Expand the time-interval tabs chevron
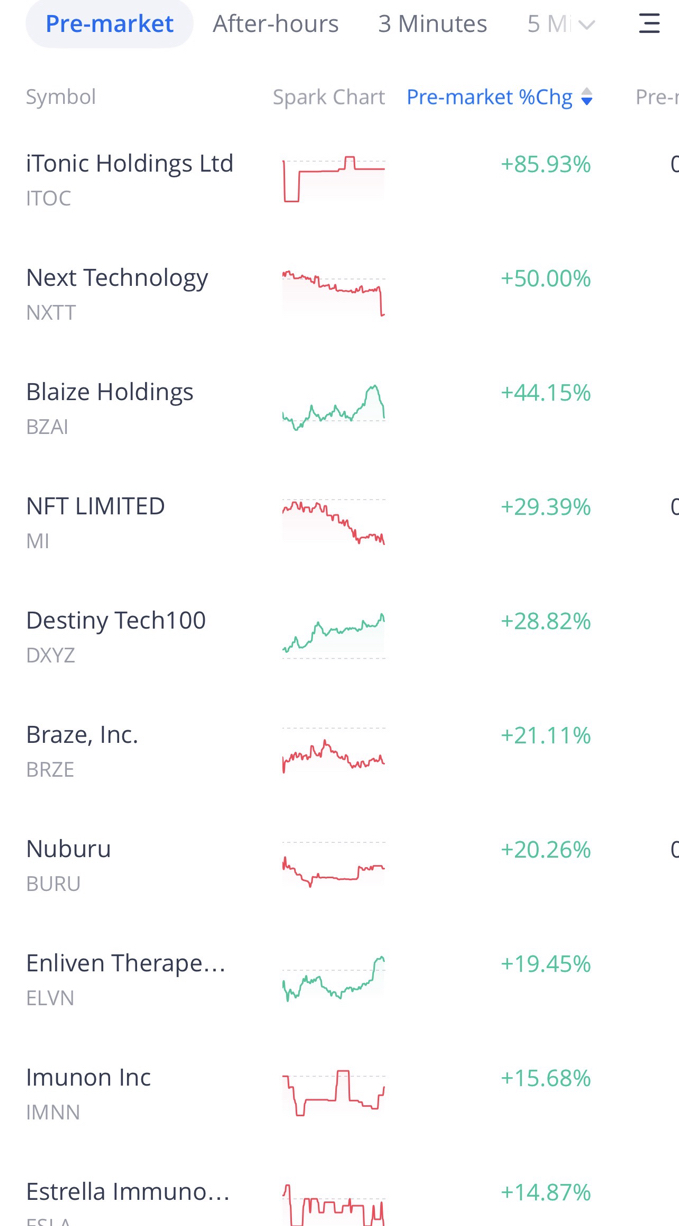This screenshot has width=679, height=1226. [587, 24]
